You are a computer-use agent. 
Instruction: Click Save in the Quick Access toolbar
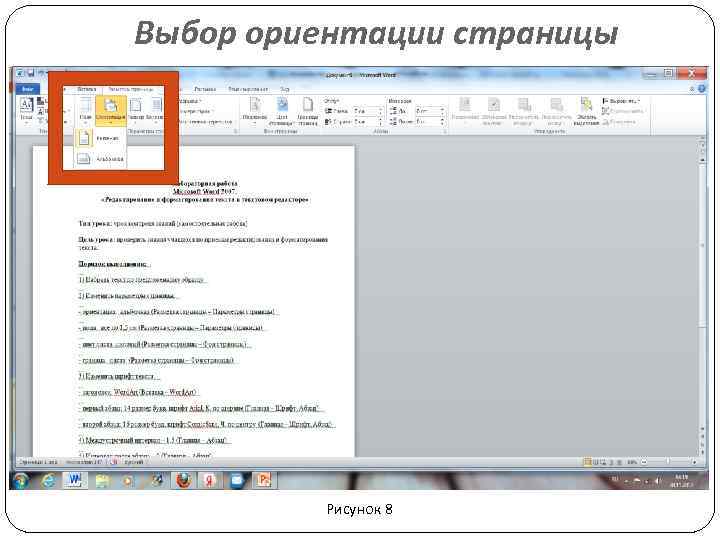pyautogui.click(x=31, y=73)
